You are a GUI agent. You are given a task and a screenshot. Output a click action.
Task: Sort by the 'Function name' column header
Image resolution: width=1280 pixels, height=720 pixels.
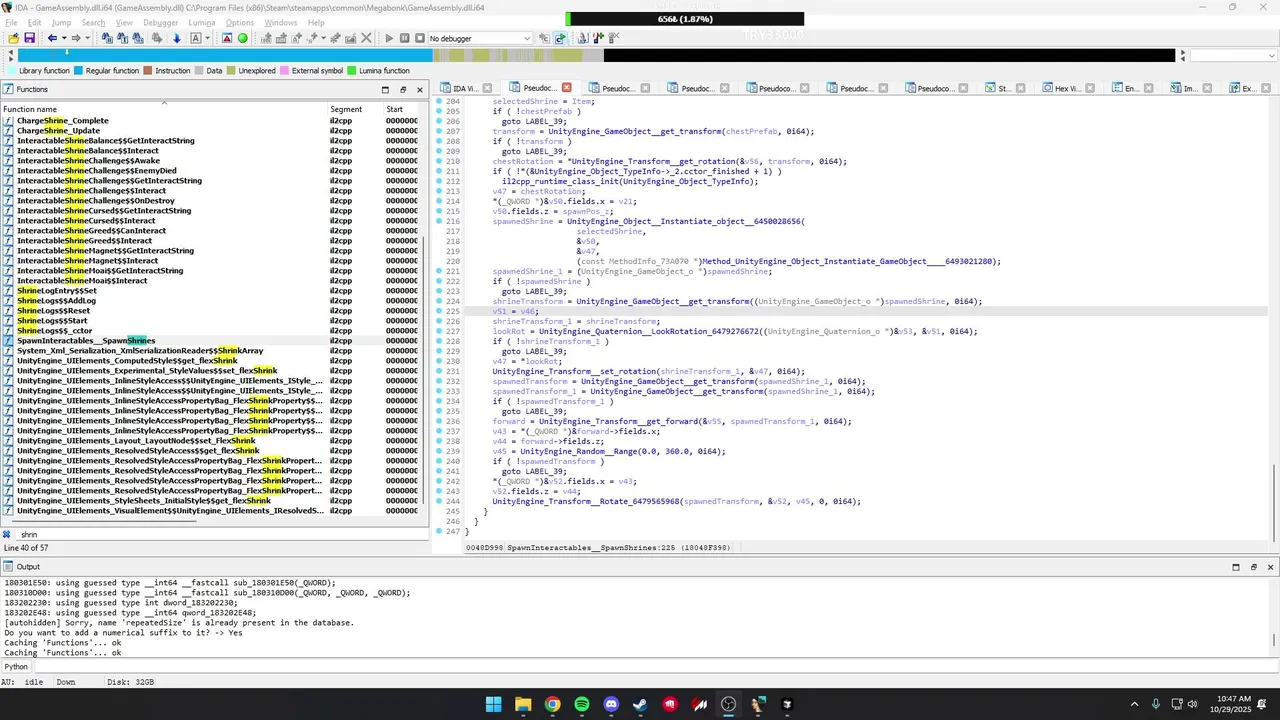pos(164,108)
